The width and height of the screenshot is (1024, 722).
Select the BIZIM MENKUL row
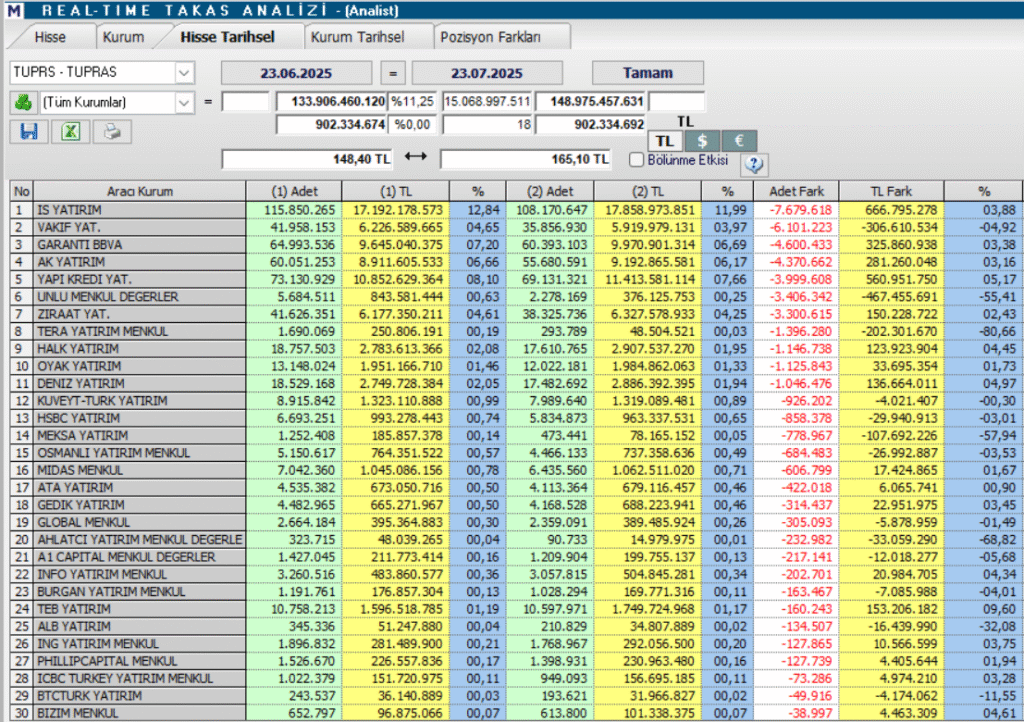coord(516,713)
